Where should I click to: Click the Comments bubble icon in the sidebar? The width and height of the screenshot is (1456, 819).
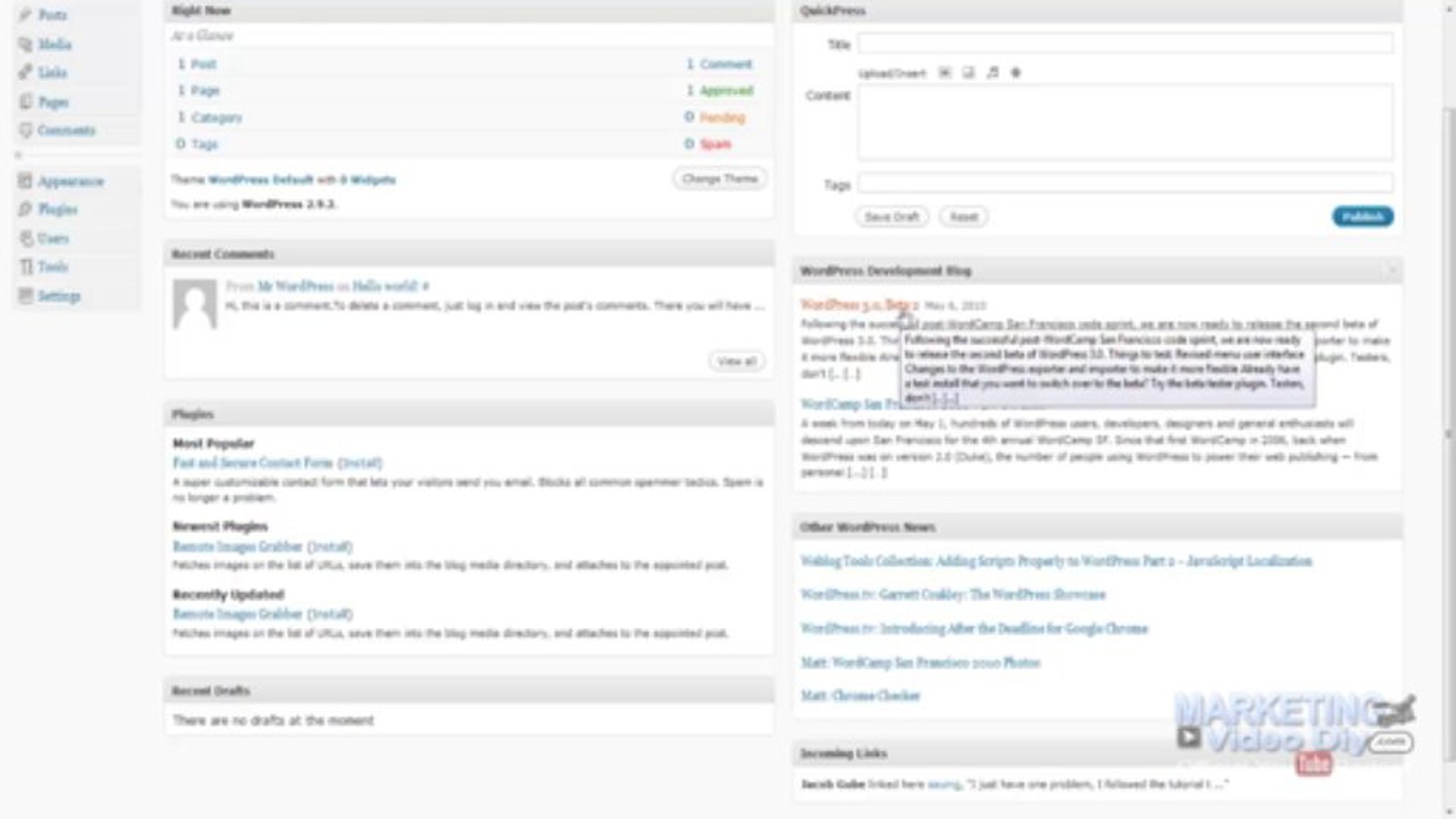point(25,130)
